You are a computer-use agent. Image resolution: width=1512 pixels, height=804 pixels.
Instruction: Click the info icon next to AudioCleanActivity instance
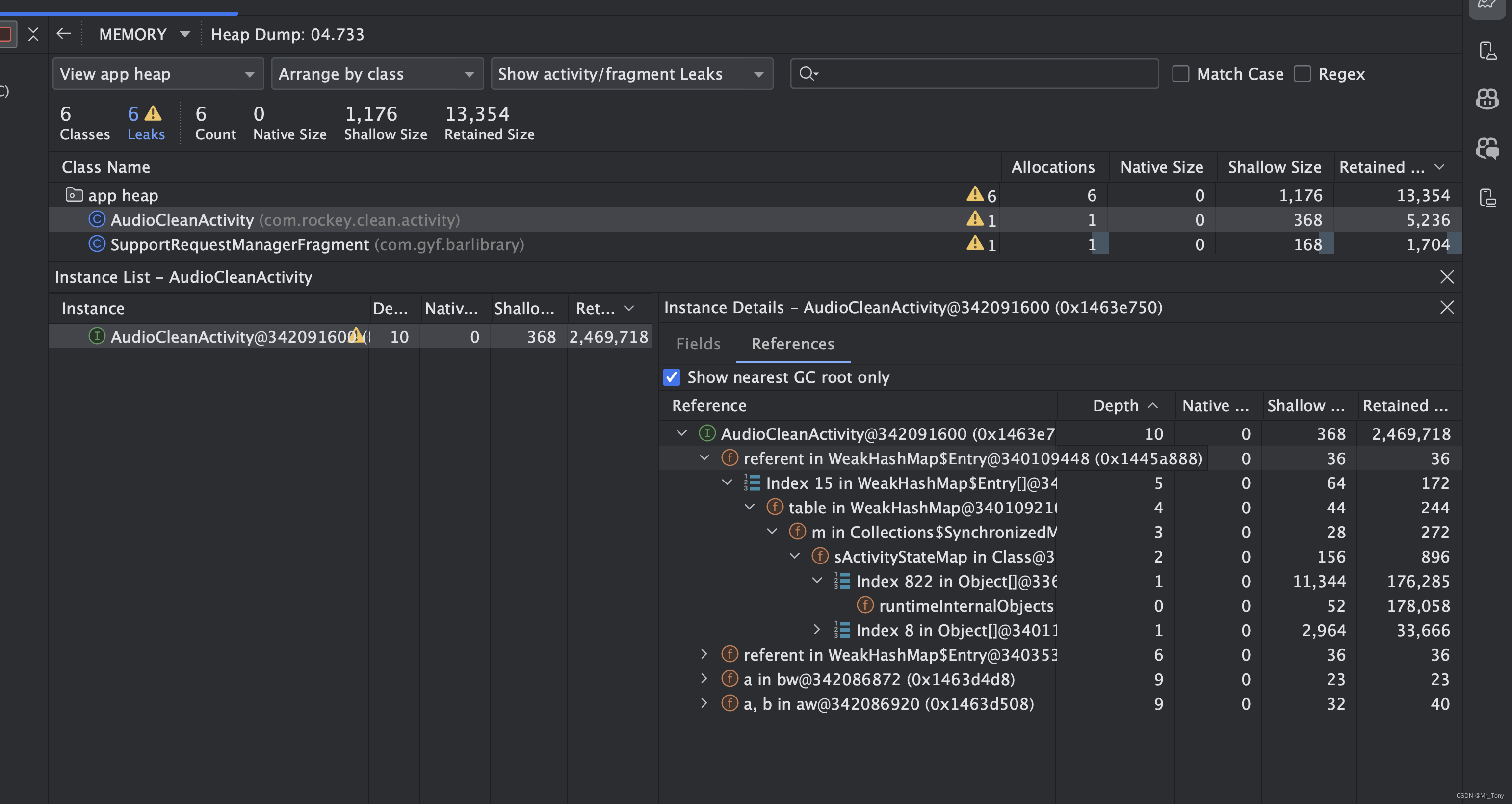tap(95, 337)
